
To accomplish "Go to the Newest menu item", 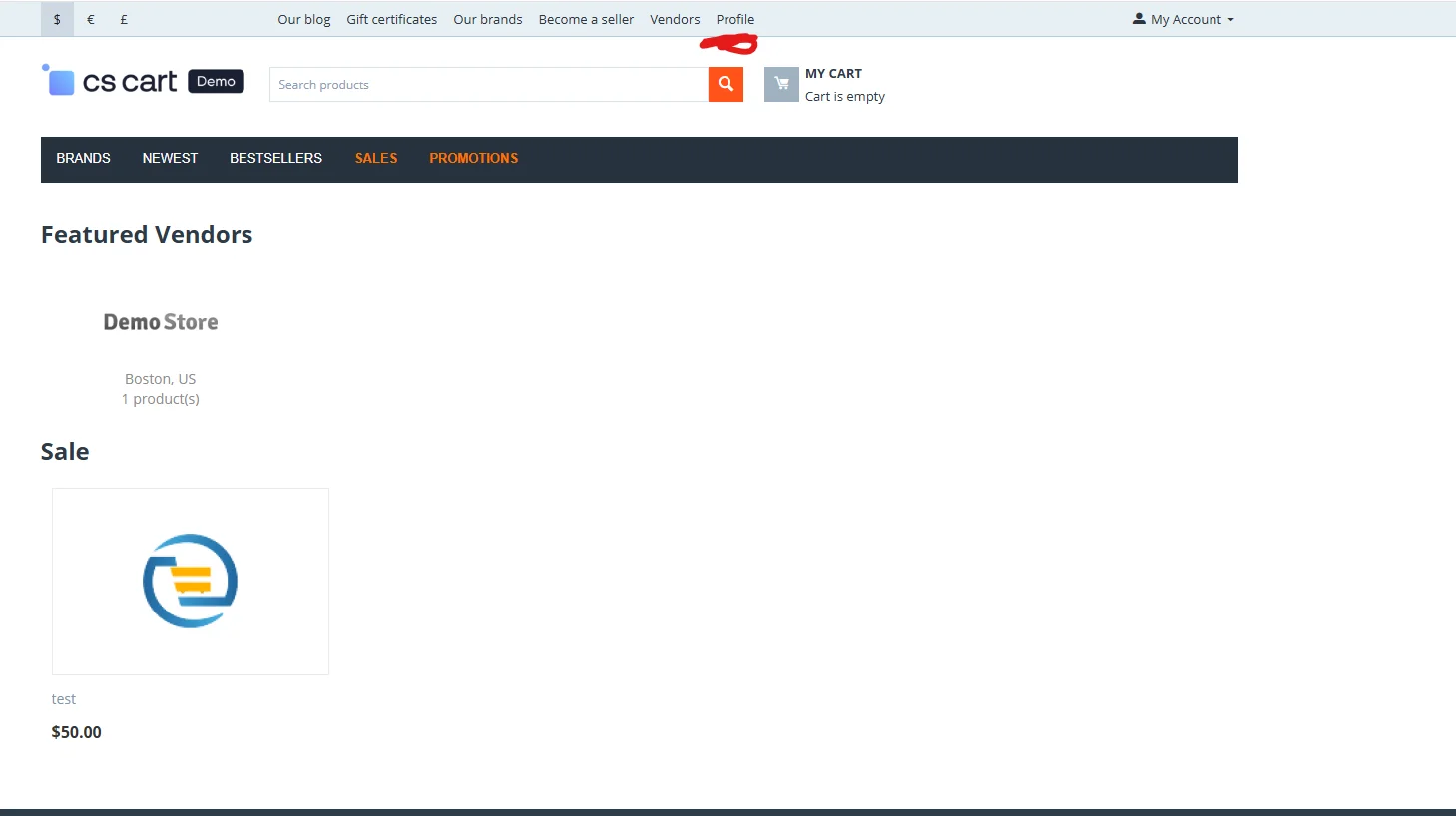I will [170, 158].
